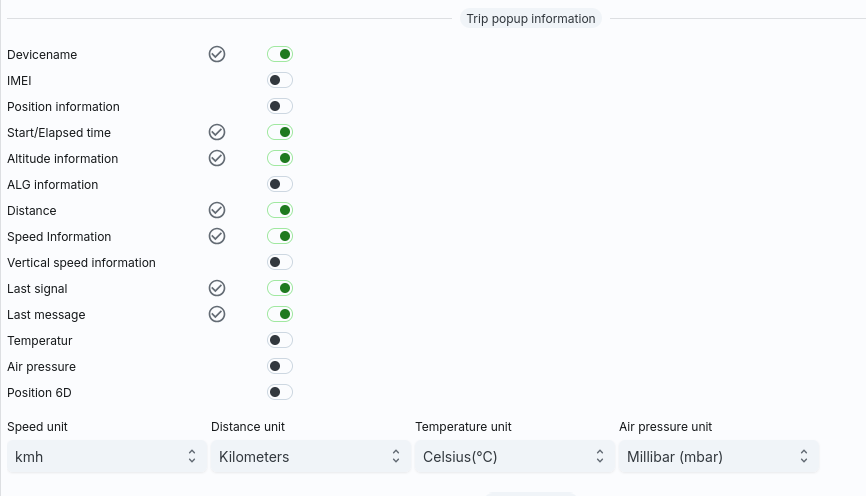Click the checkmark icon beside Distance

pyautogui.click(x=217, y=210)
